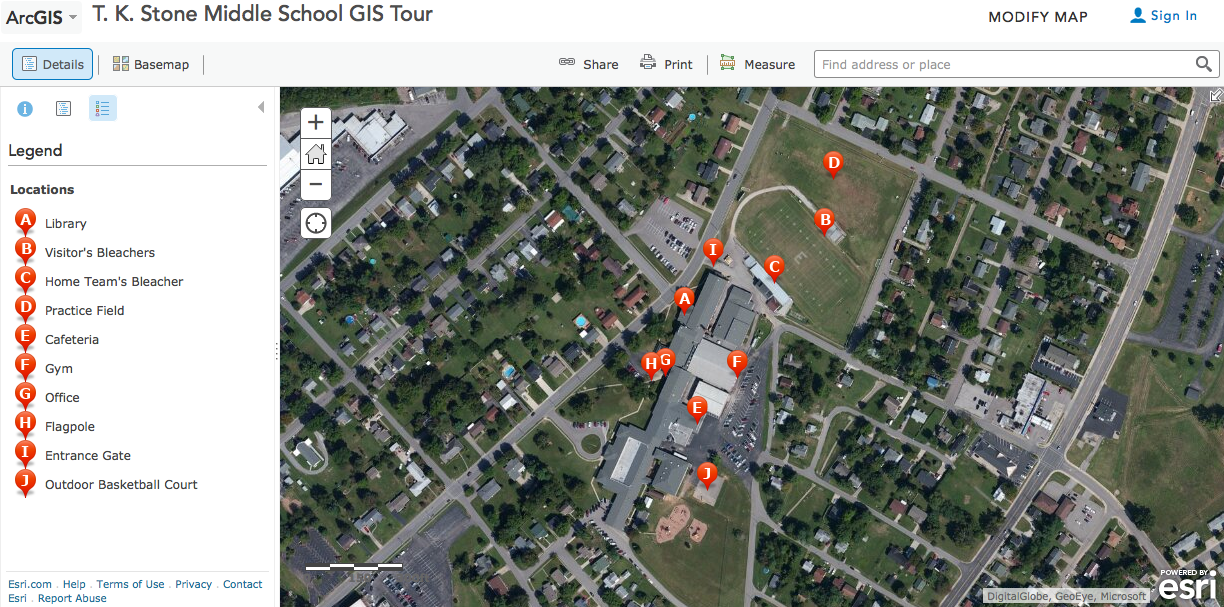Toggle the Details panel button
The width and height of the screenshot is (1224, 607).
(x=53, y=64)
